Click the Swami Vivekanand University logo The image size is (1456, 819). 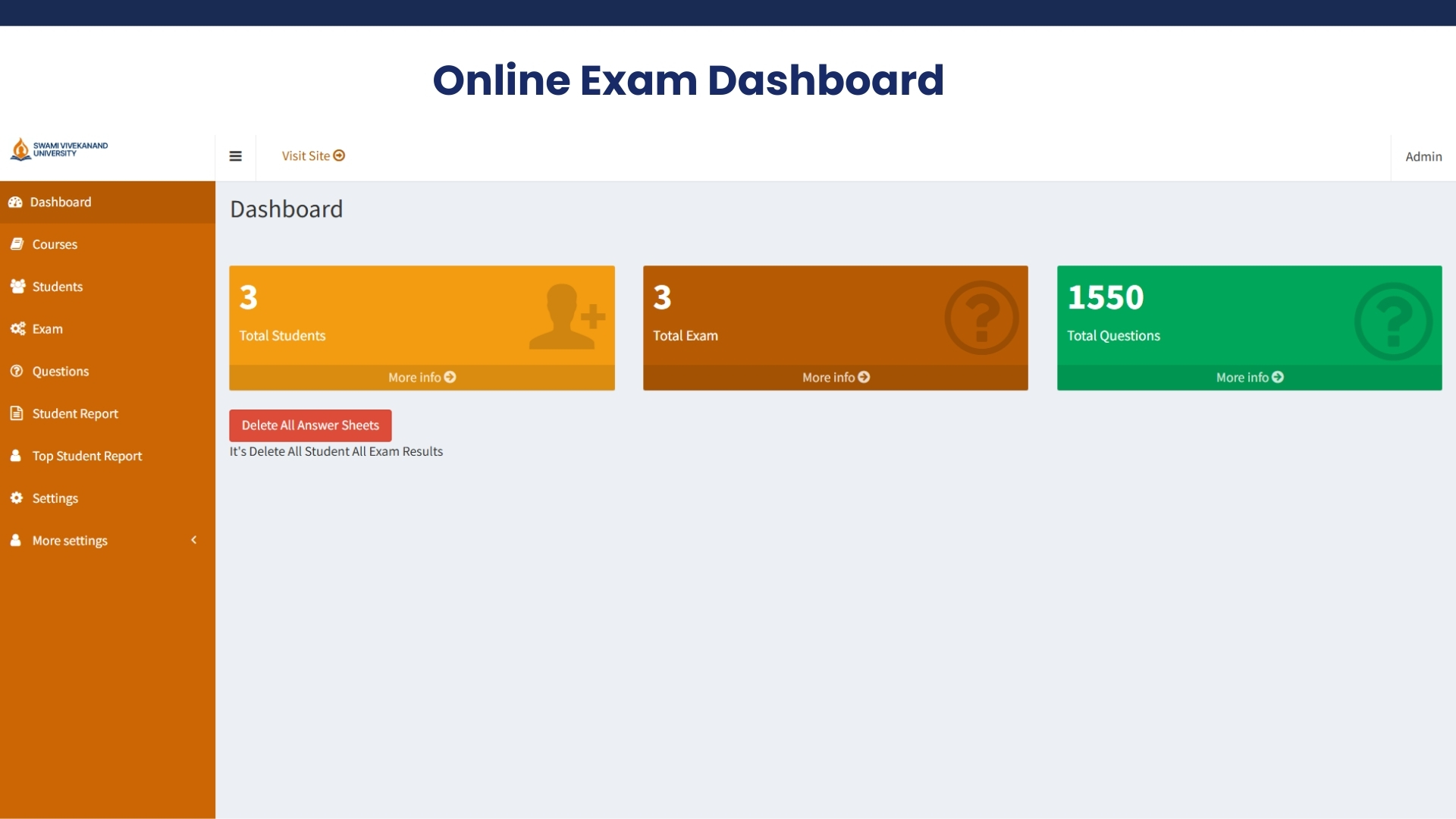click(x=59, y=149)
